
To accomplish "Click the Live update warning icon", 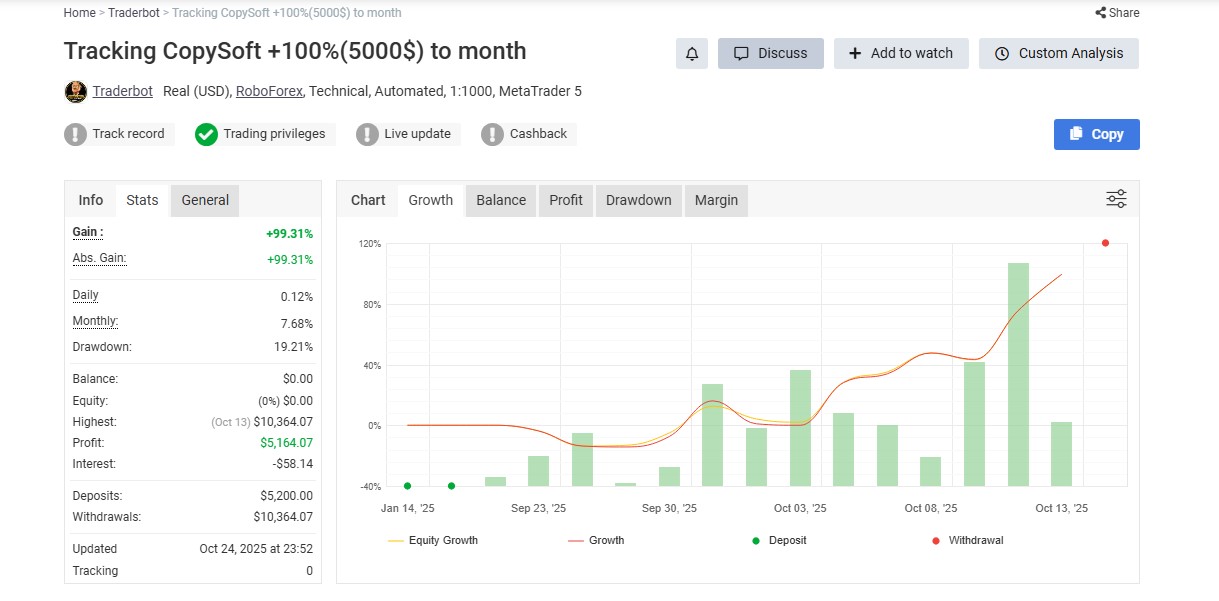I will (x=367, y=134).
